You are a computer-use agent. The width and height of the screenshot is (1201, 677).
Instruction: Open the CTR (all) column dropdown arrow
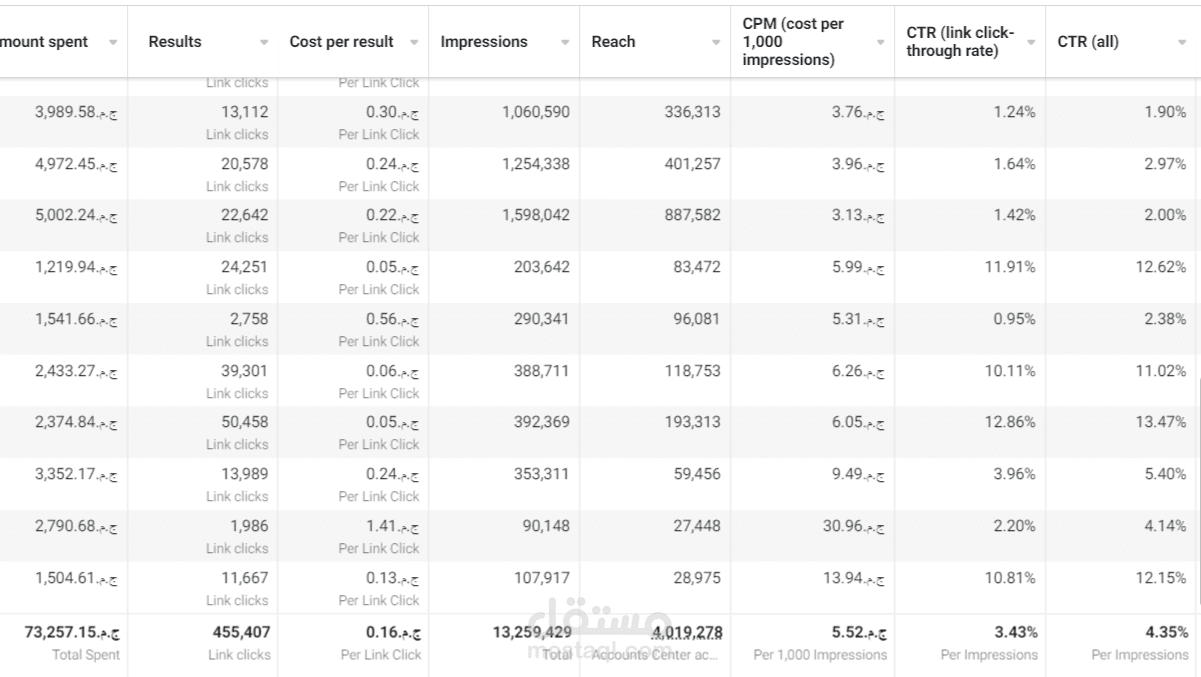[1182, 42]
